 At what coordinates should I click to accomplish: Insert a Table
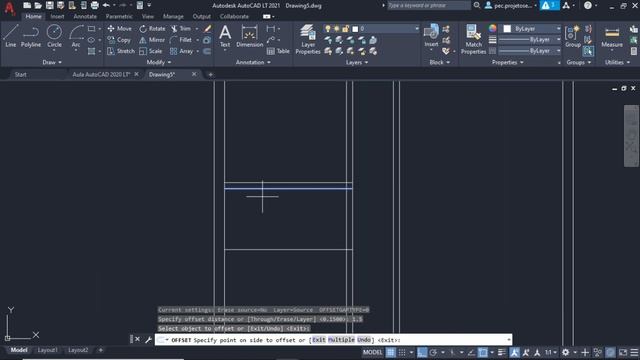point(278,51)
